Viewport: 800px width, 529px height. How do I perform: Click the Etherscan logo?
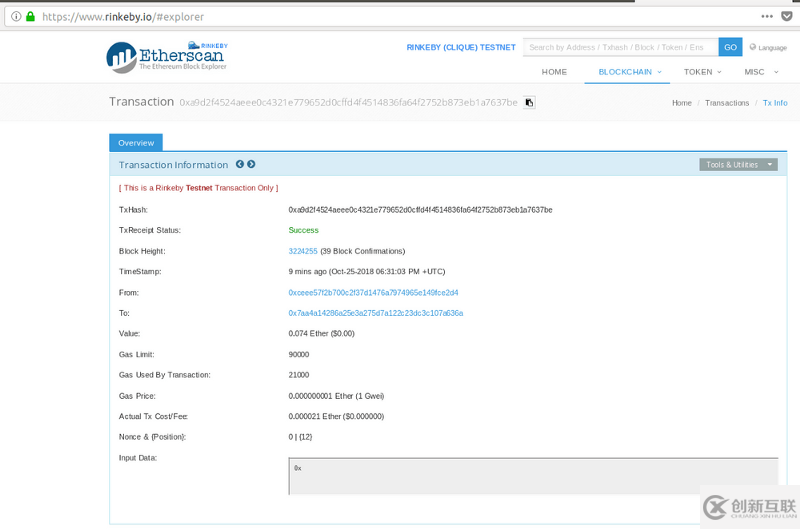167,57
